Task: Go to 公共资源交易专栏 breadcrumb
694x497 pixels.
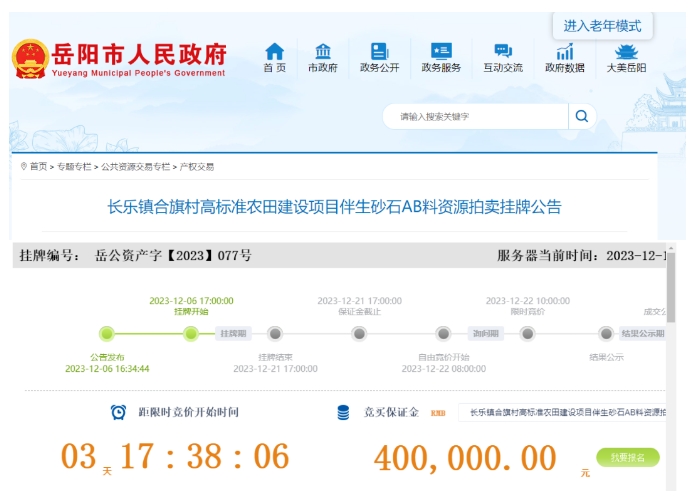Action: click(x=134, y=167)
